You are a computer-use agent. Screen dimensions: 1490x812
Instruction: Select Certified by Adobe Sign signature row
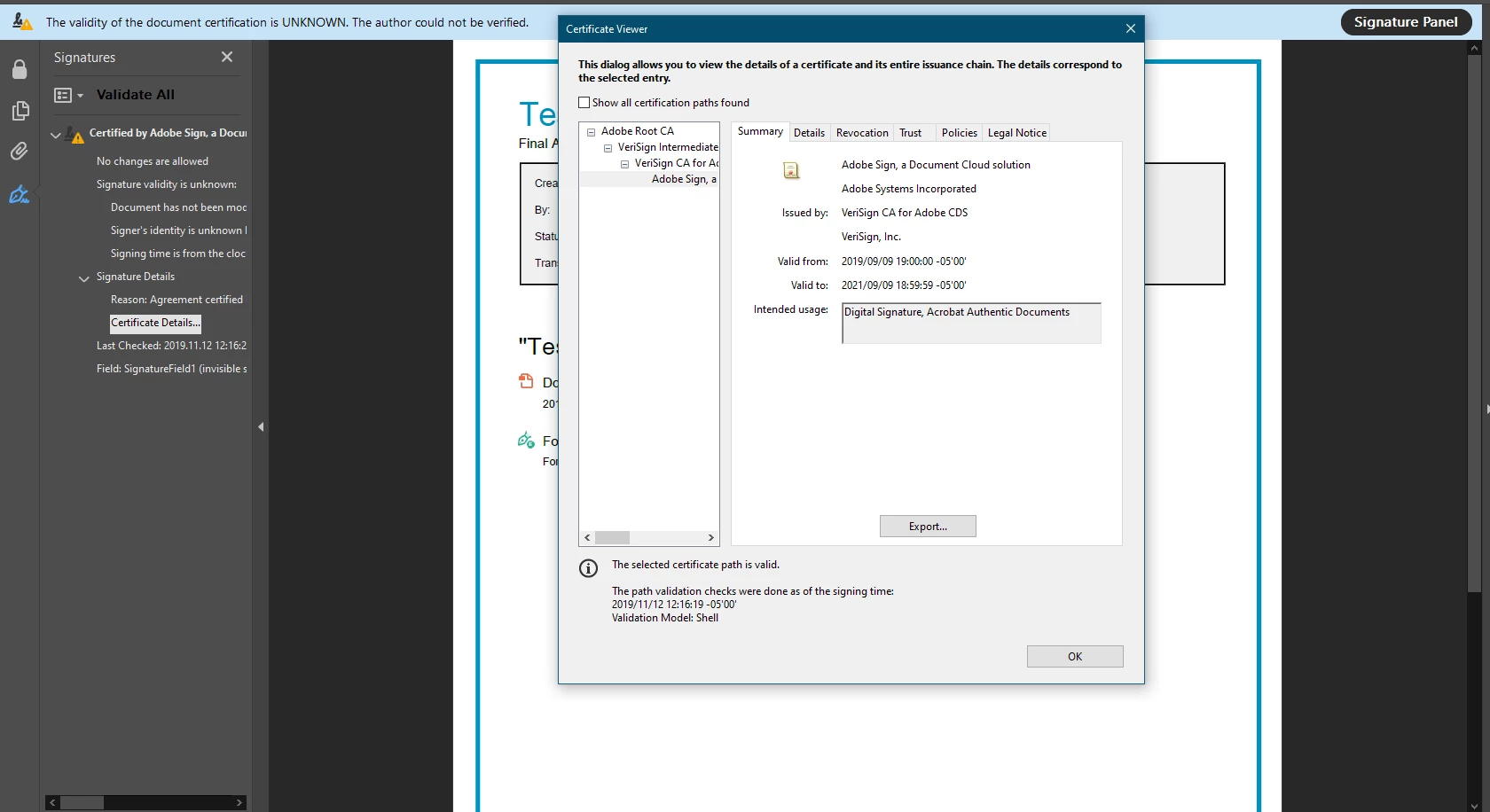tap(168, 133)
